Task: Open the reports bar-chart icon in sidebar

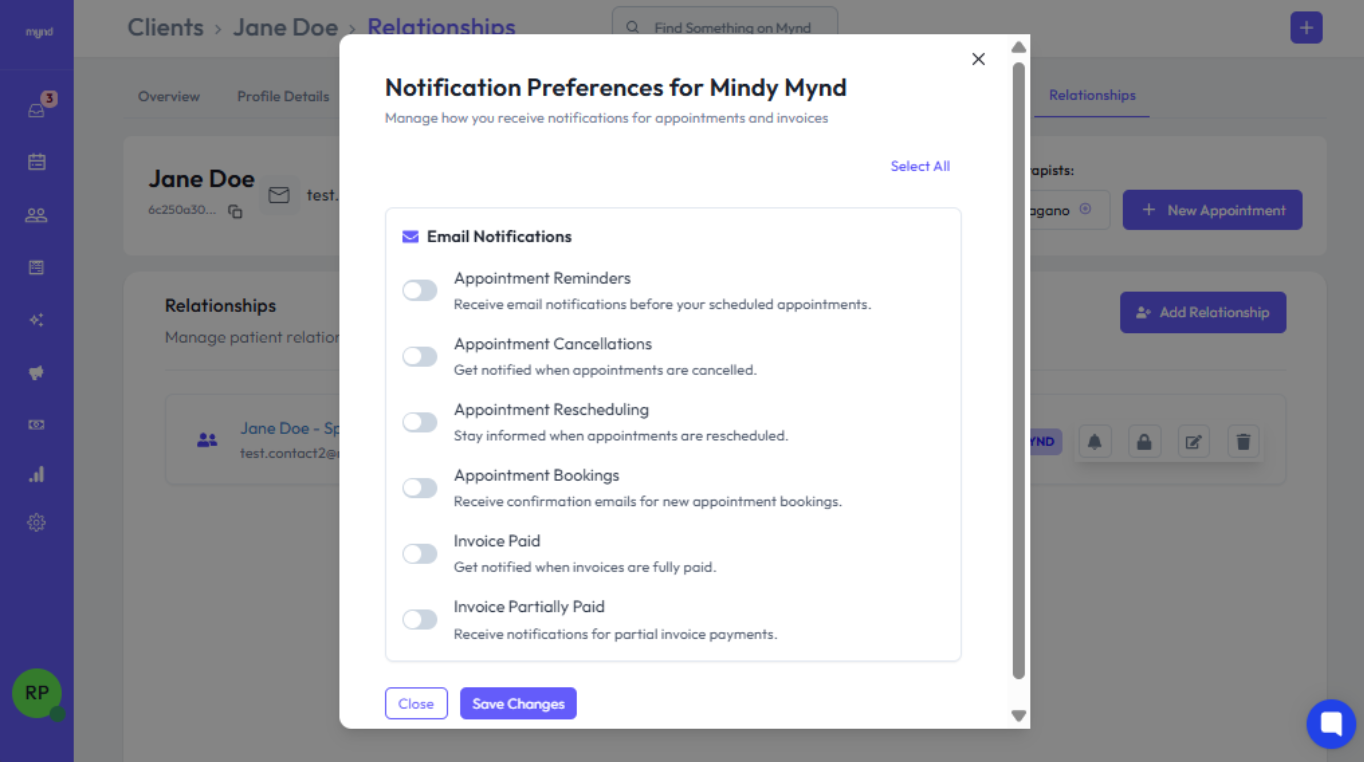Action: (x=37, y=474)
